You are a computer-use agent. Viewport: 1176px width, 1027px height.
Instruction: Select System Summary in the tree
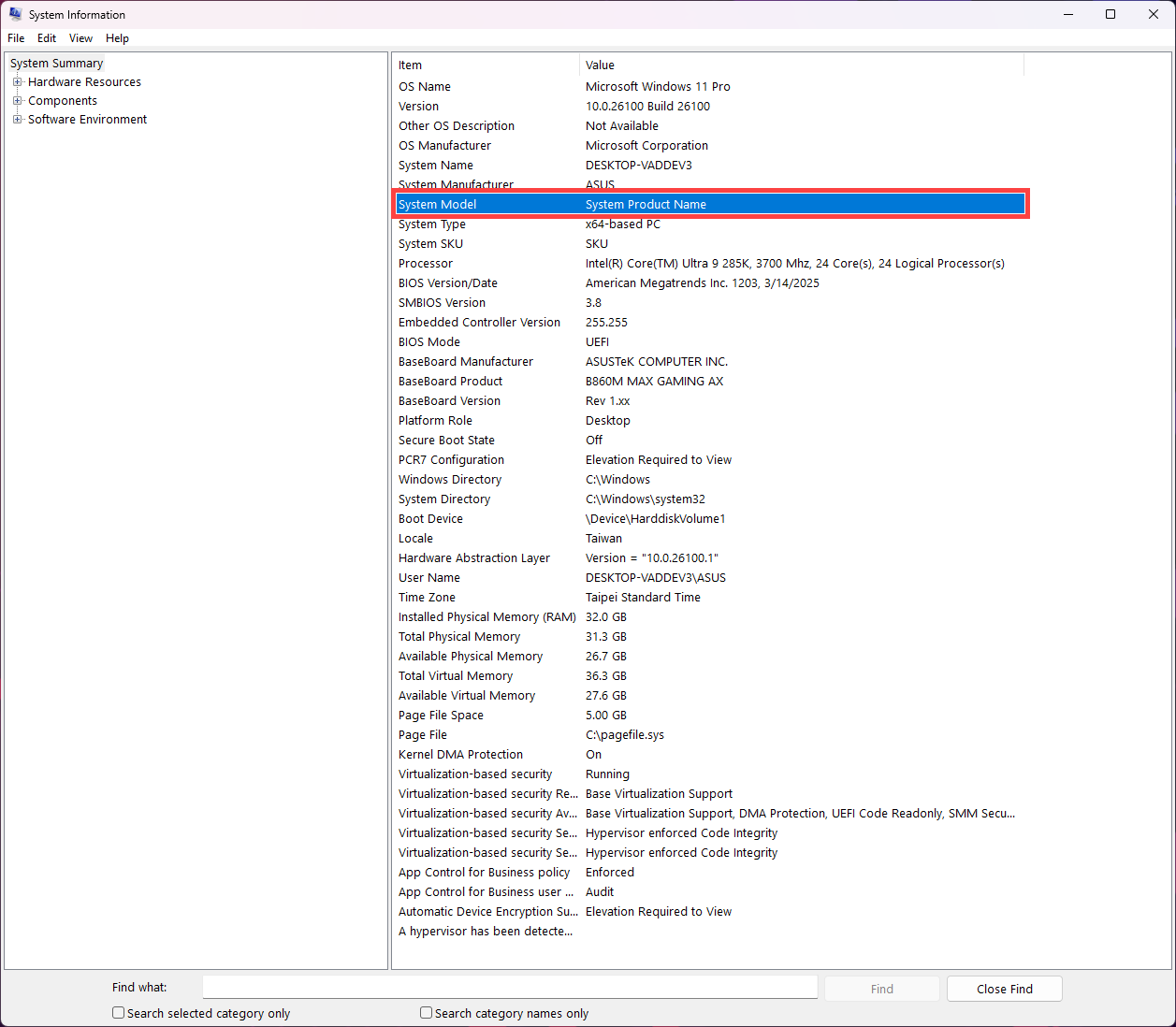tap(56, 64)
